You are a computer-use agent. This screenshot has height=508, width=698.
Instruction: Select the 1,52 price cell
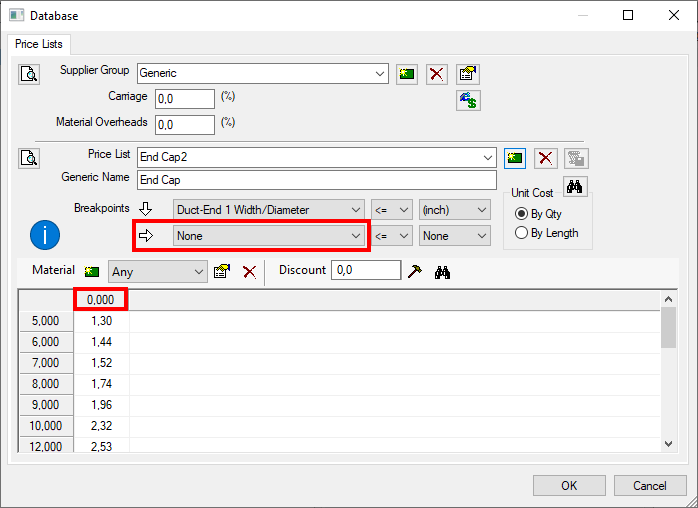click(x=101, y=363)
